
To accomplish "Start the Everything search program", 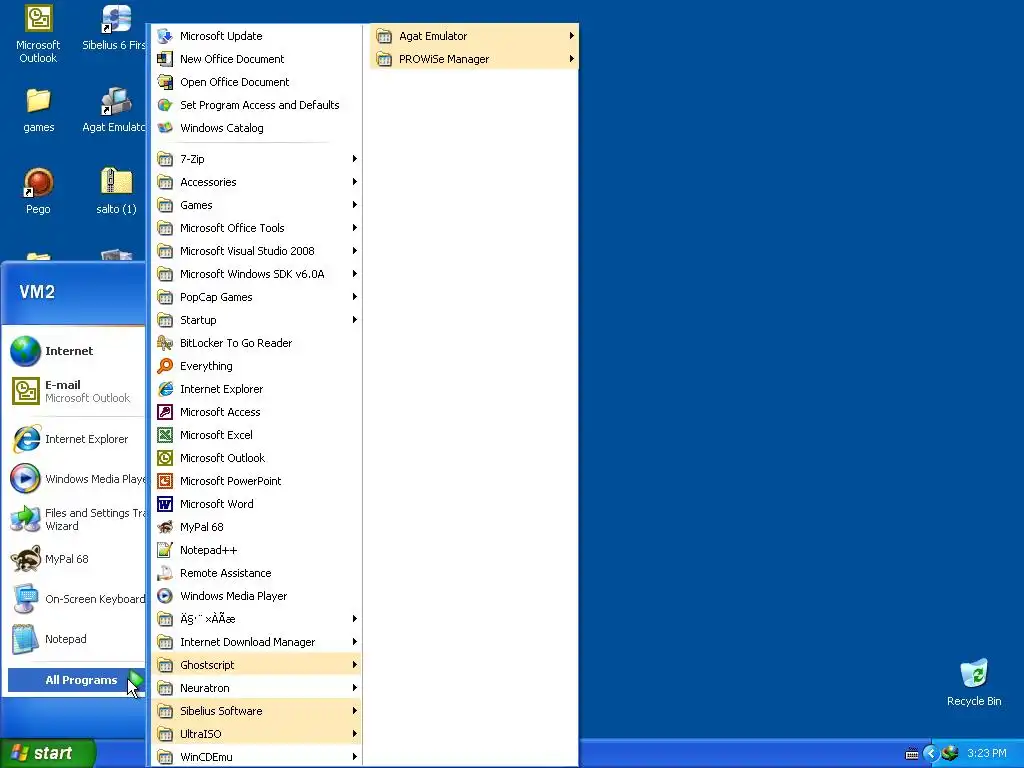I will 256,366.
